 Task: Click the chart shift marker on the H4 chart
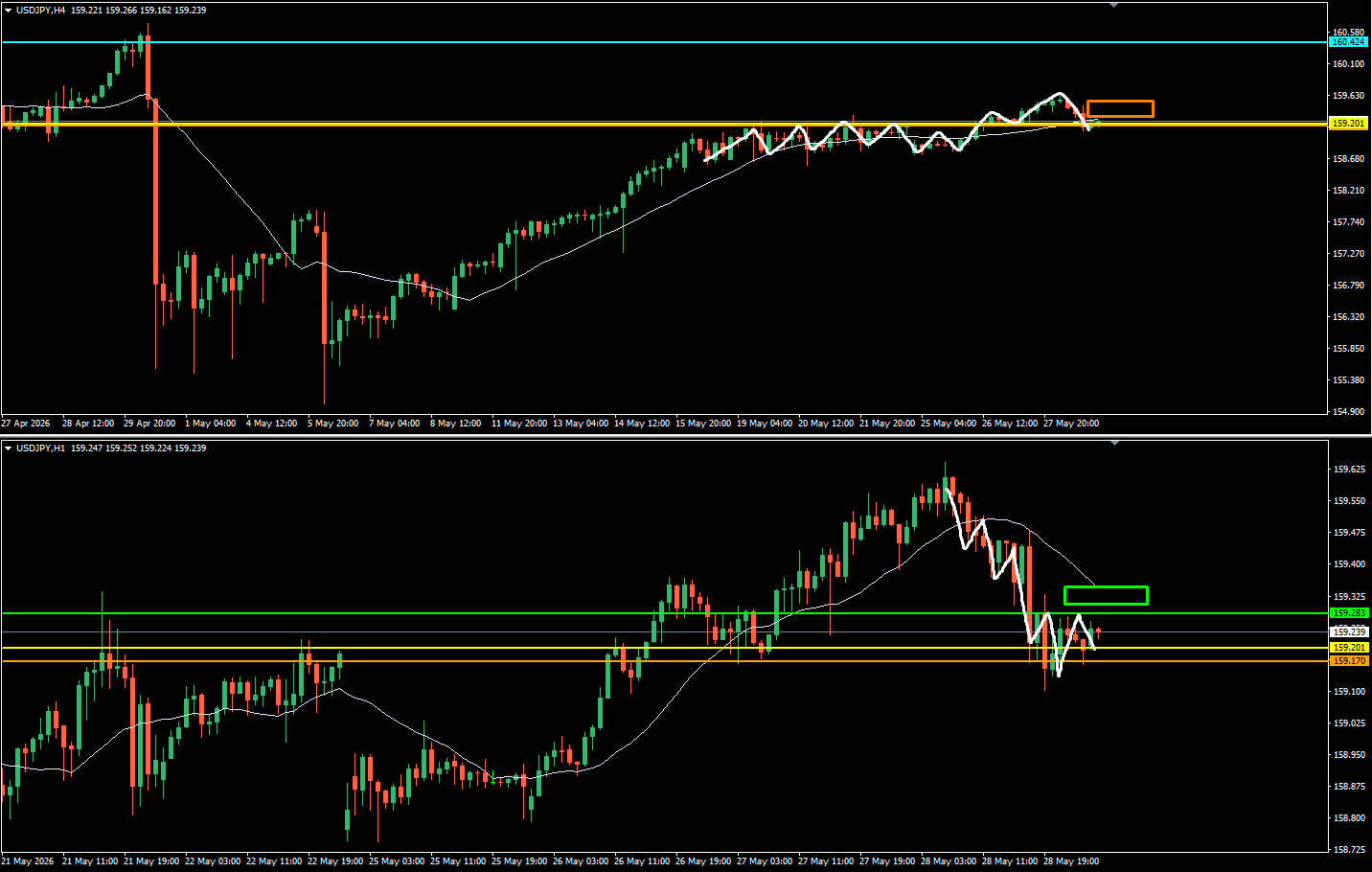1113,5
